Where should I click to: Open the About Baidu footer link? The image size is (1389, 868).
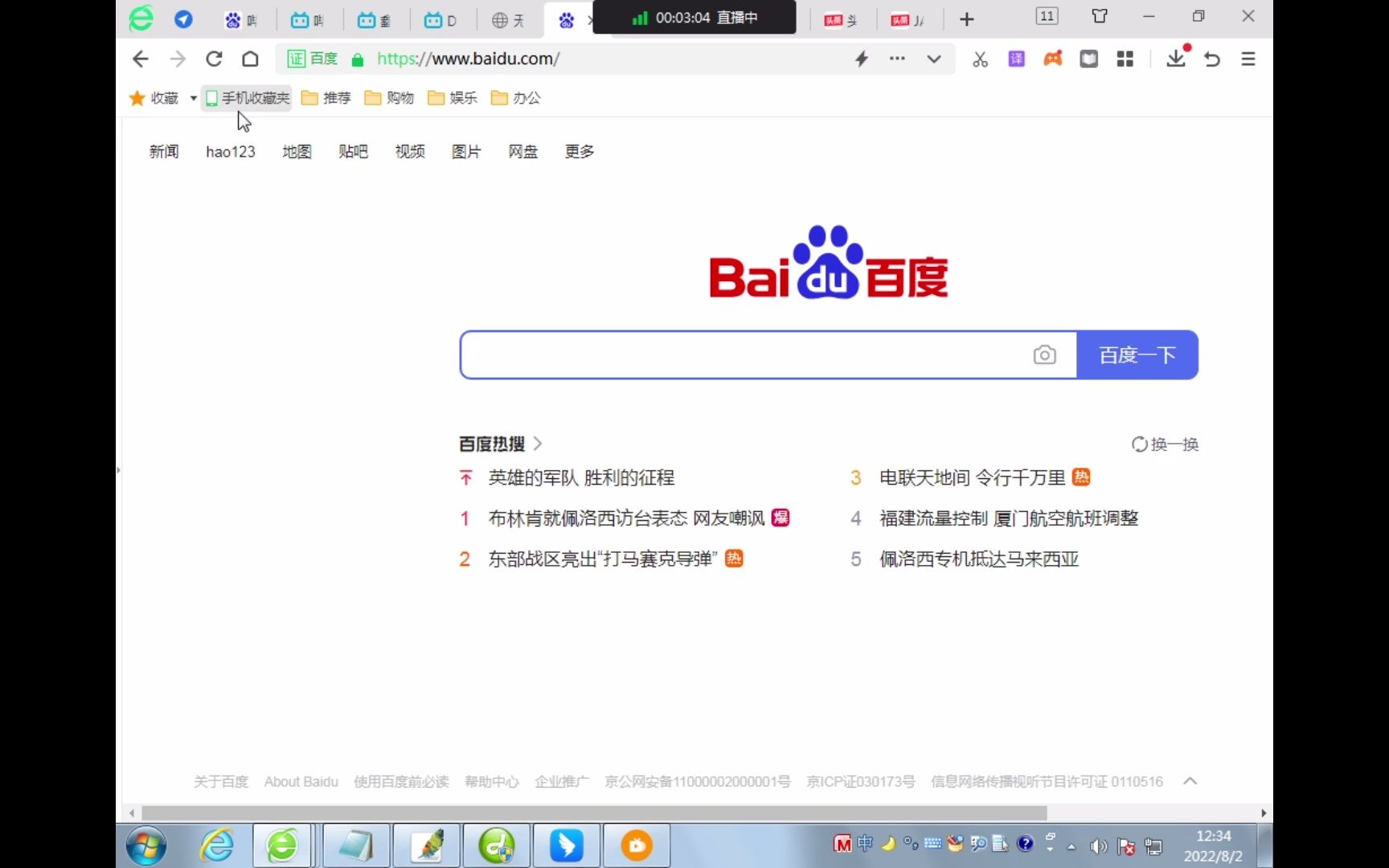[x=301, y=781]
